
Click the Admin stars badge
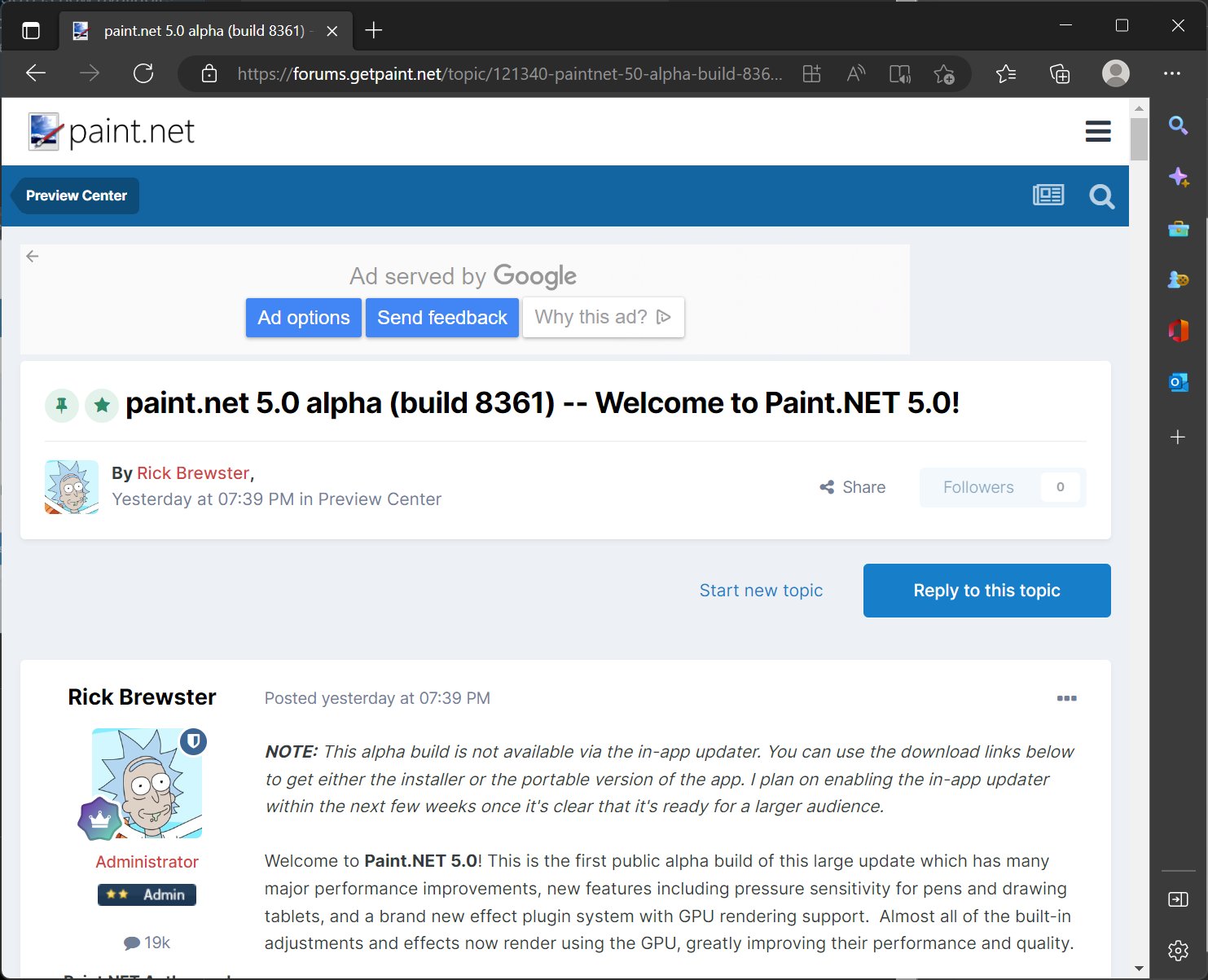(147, 894)
